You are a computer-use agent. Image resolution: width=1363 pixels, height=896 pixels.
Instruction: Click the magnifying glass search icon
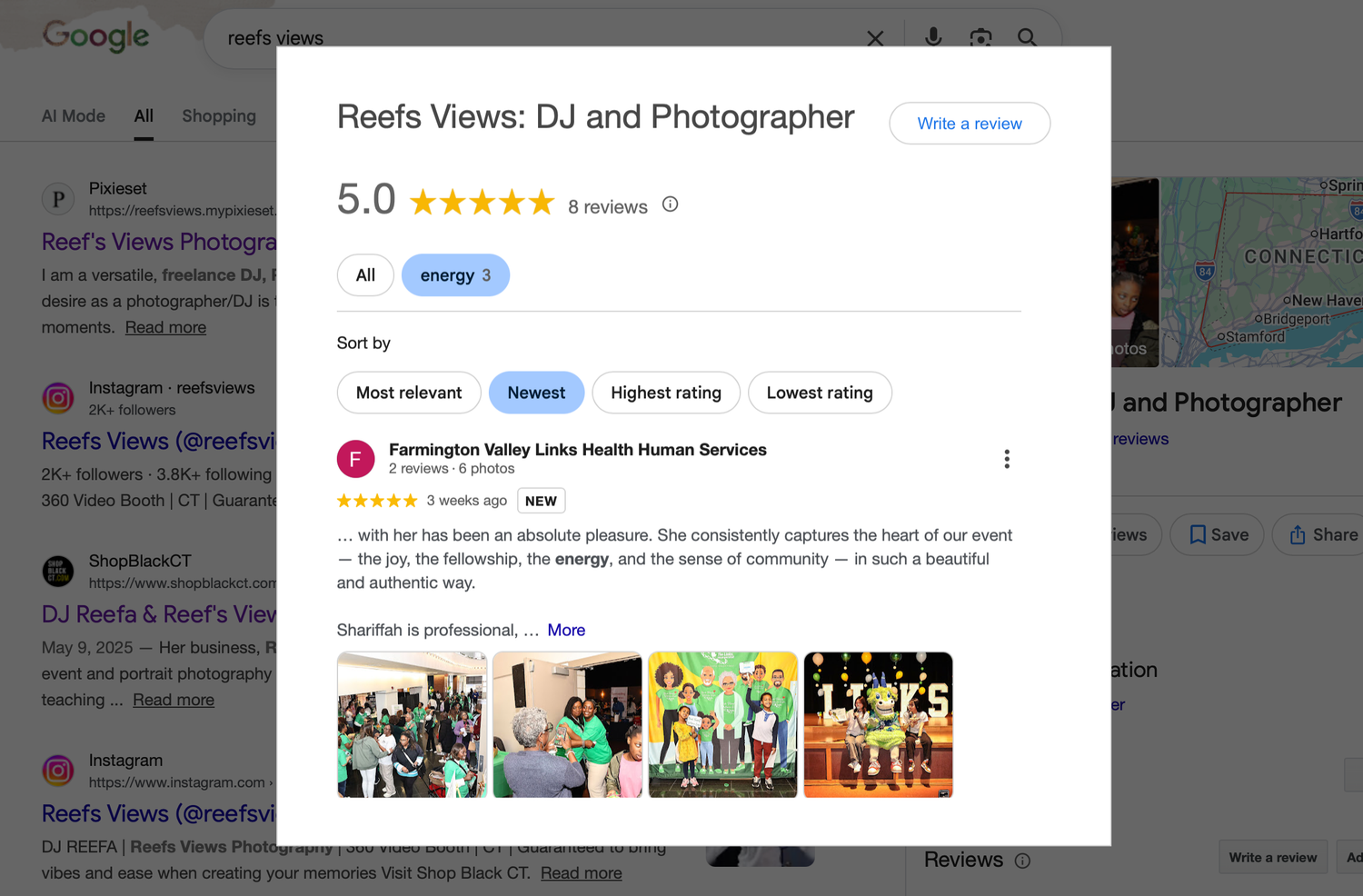click(x=1027, y=37)
